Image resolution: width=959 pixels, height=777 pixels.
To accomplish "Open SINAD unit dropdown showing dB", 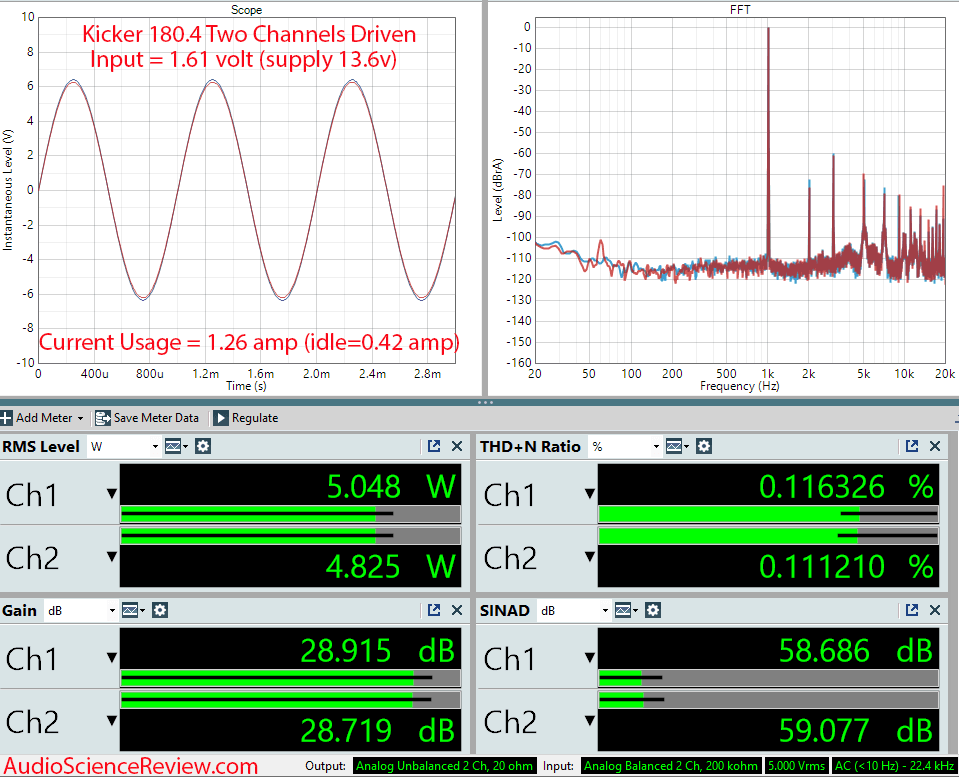I will (574, 611).
